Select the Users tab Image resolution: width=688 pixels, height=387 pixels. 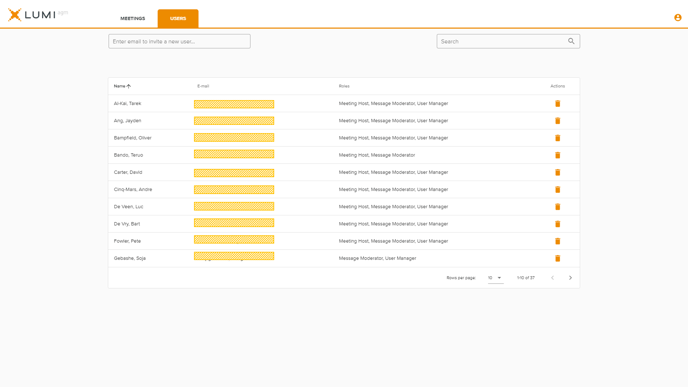click(x=178, y=18)
